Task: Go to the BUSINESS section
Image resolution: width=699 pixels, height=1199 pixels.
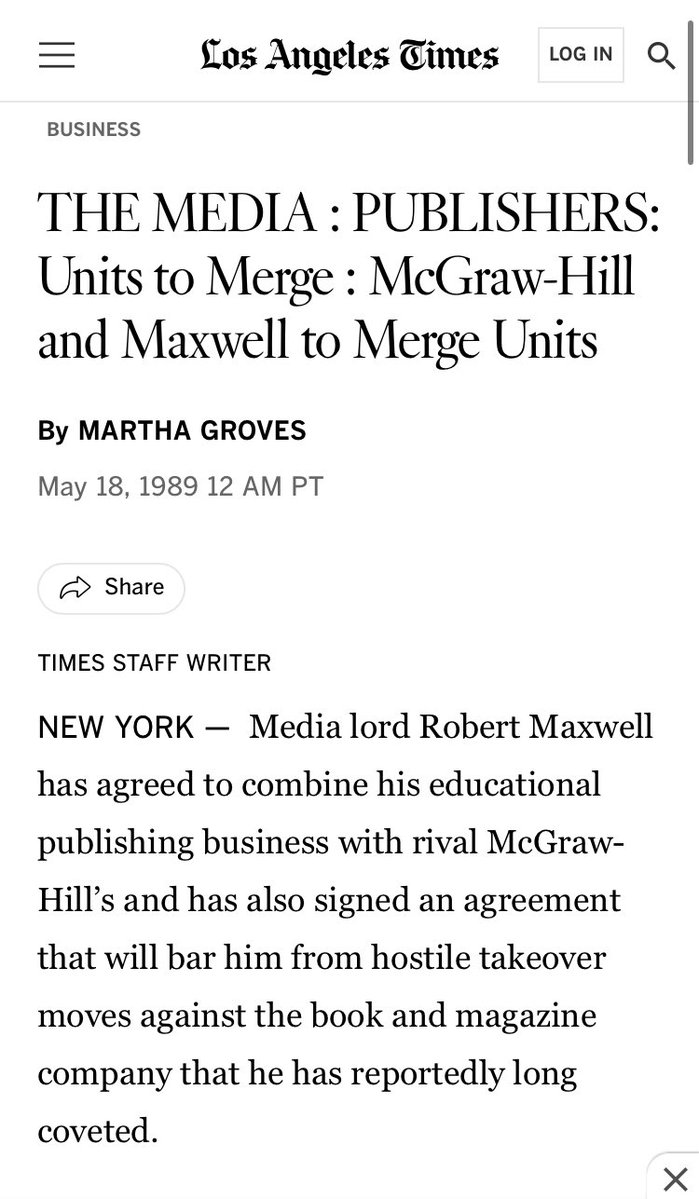Action: point(94,129)
